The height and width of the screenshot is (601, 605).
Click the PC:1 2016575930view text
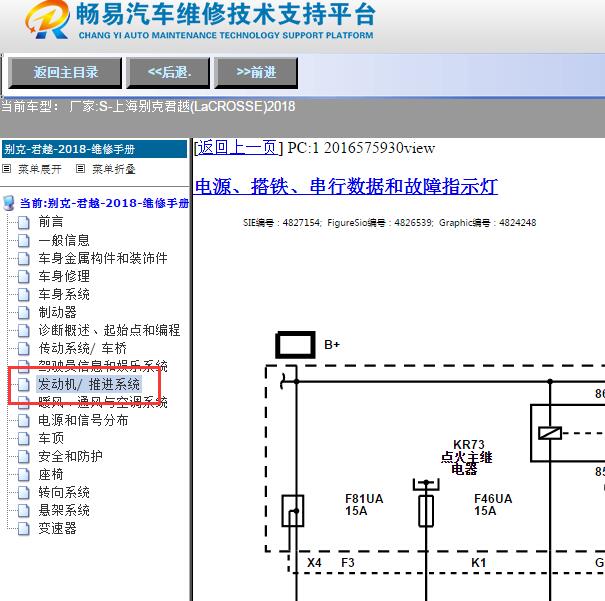tap(361, 148)
